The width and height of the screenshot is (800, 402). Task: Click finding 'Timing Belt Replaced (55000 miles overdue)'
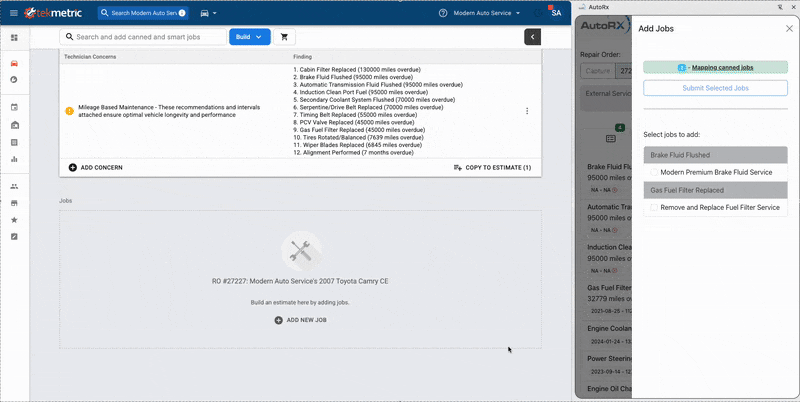coord(355,115)
